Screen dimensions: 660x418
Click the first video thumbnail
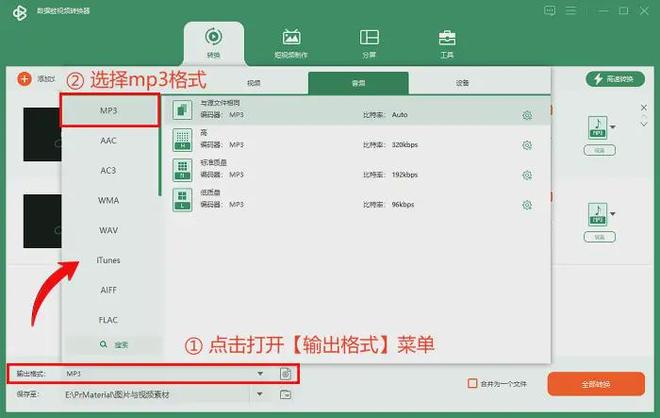point(42,134)
